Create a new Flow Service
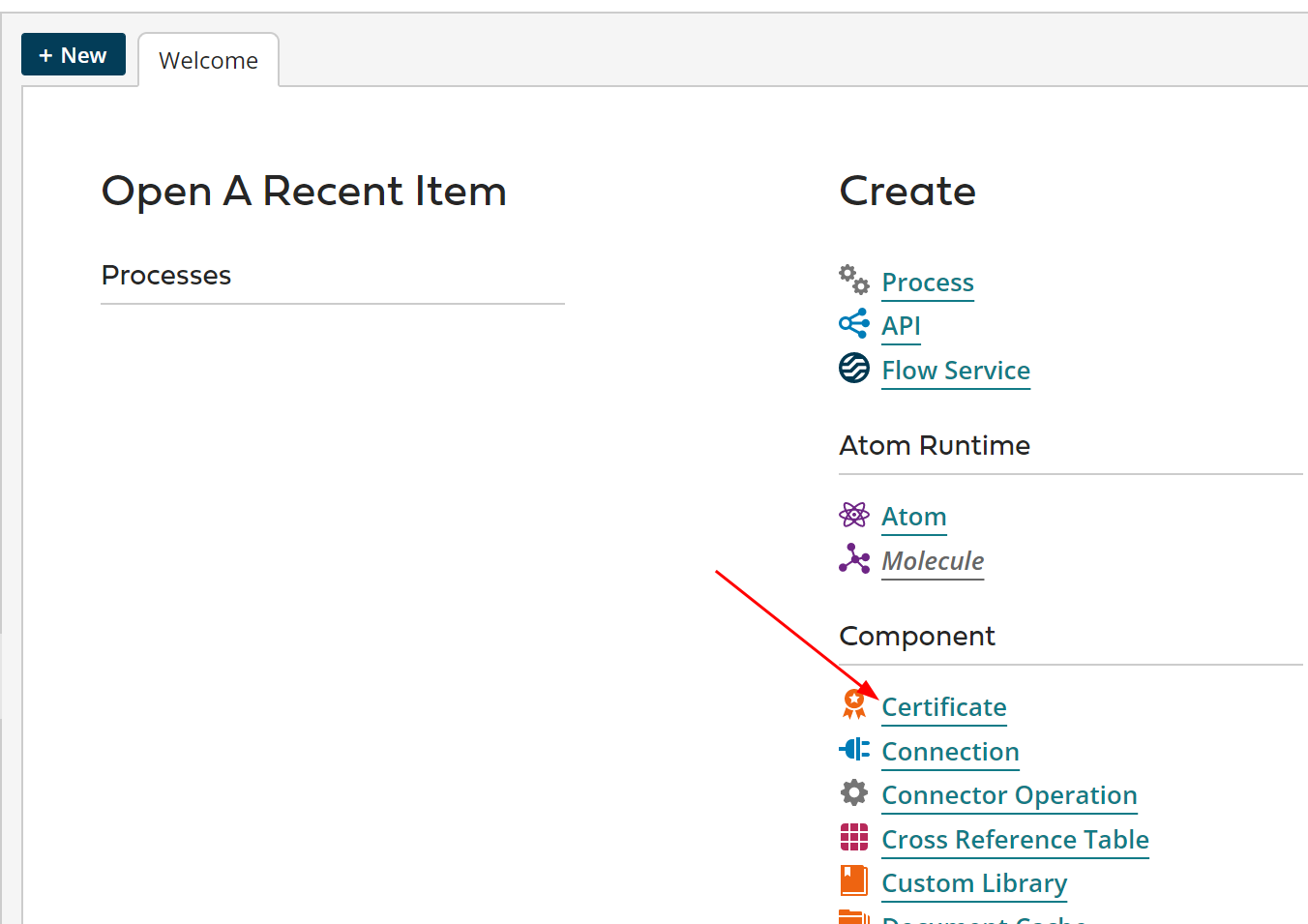1308x924 pixels. (955, 371)
